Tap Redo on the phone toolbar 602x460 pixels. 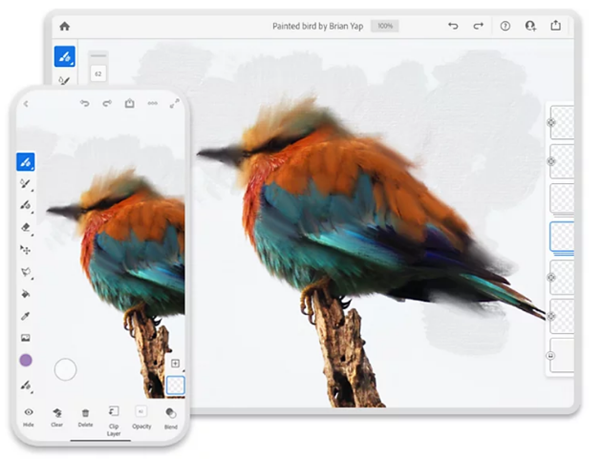(107, 103)
